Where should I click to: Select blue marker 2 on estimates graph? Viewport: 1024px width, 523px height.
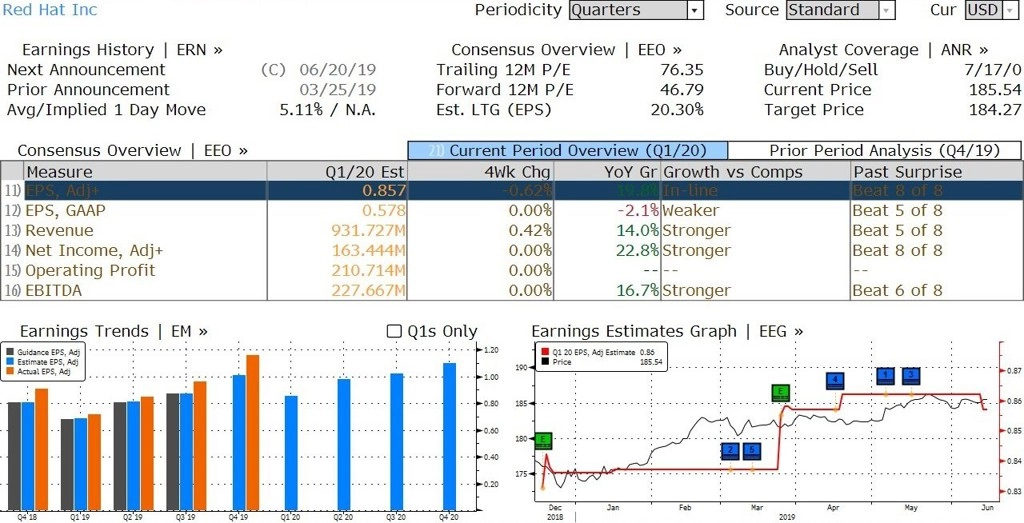click(731, 451)
